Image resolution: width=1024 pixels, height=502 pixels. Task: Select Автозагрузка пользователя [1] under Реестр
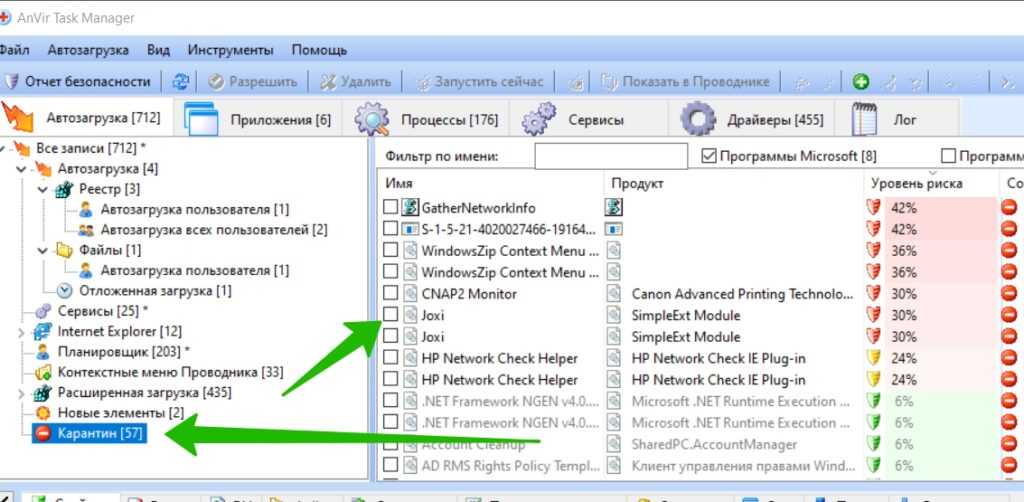pyautogui.click(x=195, y=210)
